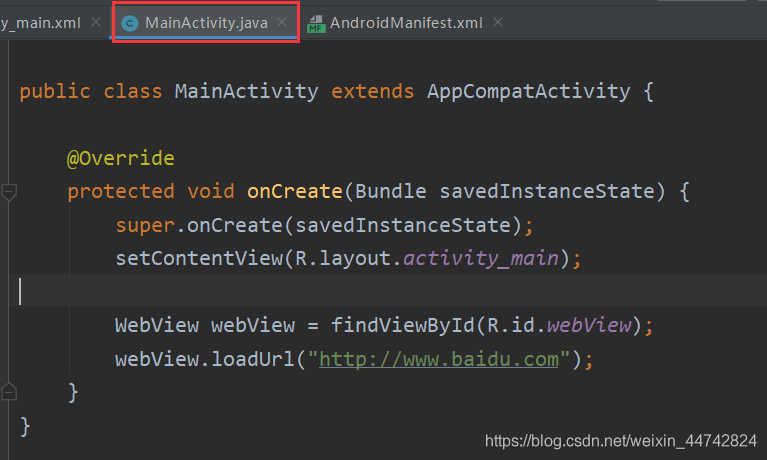Switch to the MainActivity.java tab
Image resolution: width=767 pixels, height=460 pixels.
(x=206, y=23)
